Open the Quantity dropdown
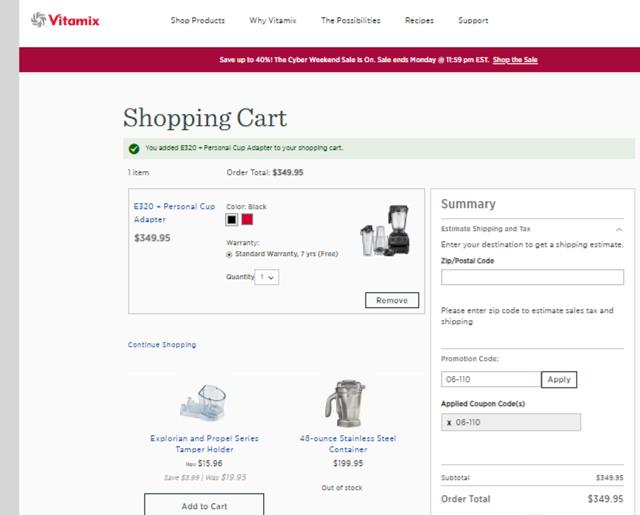 (x=266, y=277)
